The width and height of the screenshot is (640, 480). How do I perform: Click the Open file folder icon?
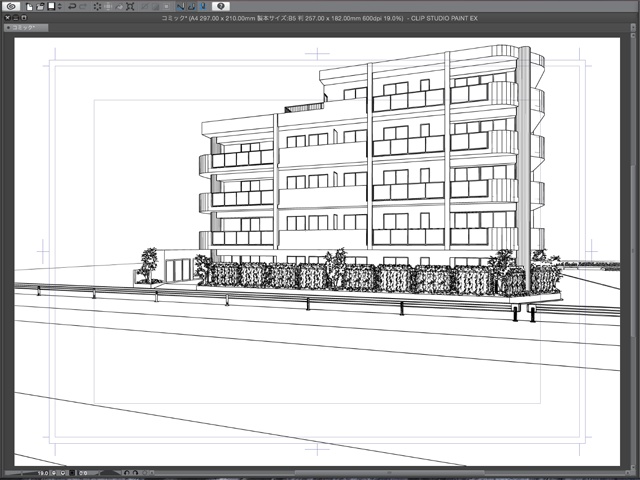pos(40,7)
